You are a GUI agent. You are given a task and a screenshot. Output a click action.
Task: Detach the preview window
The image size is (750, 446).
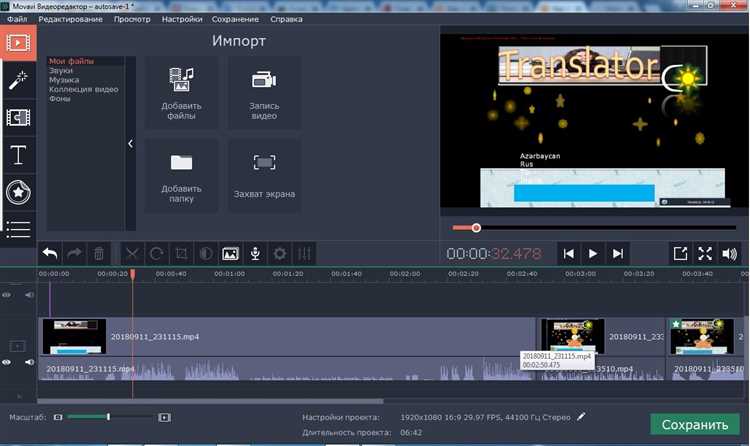[680, 254]
